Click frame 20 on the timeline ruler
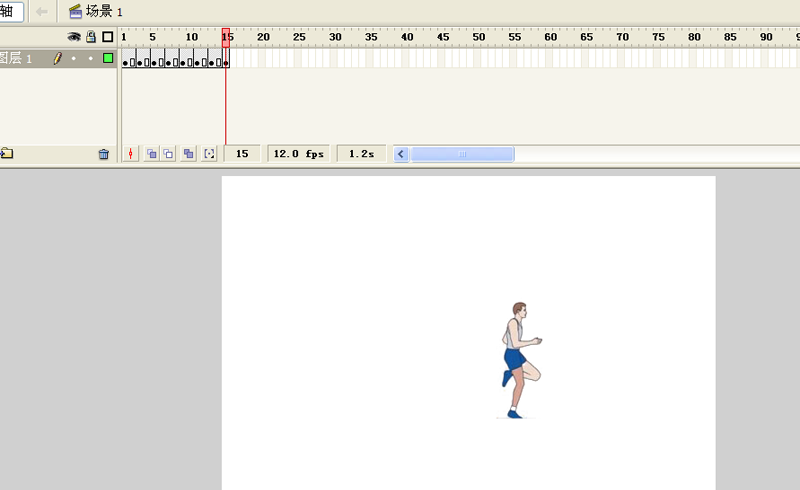Image resolution: width=800 pixels, height=490 pixels. coord(263,37)
